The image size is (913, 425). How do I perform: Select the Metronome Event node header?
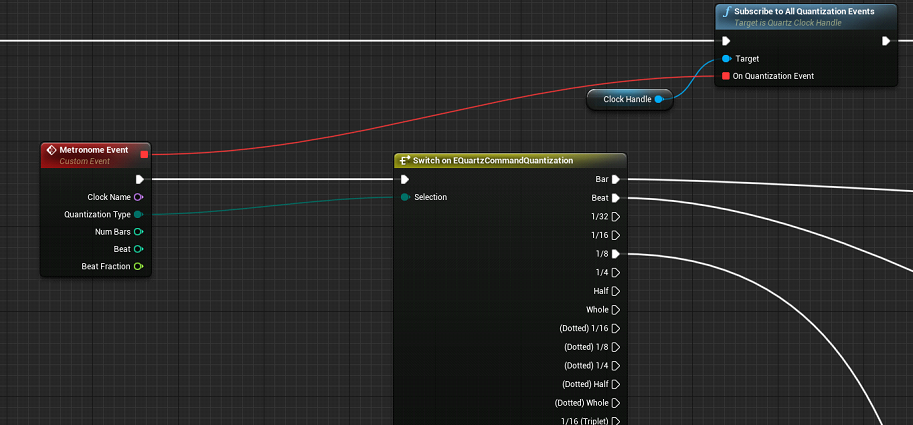[95, 155]
